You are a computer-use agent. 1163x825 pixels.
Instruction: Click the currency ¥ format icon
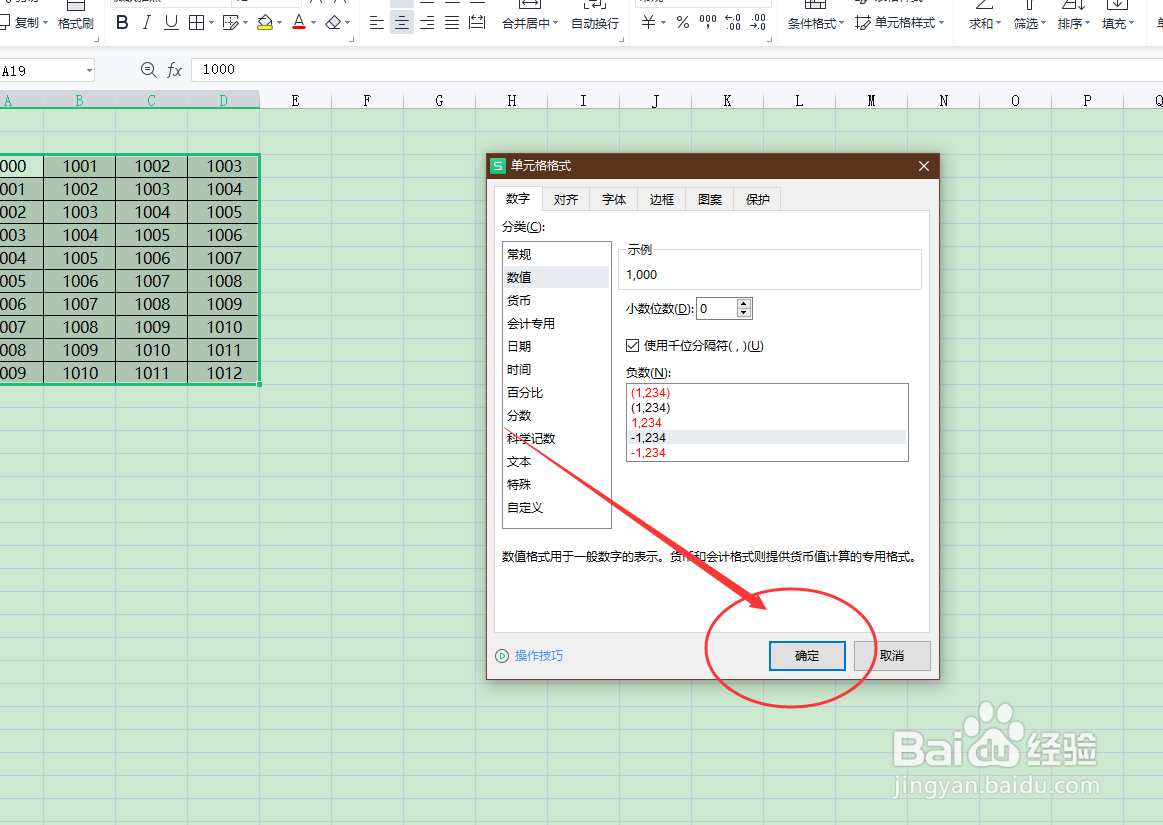pos(648,22)
